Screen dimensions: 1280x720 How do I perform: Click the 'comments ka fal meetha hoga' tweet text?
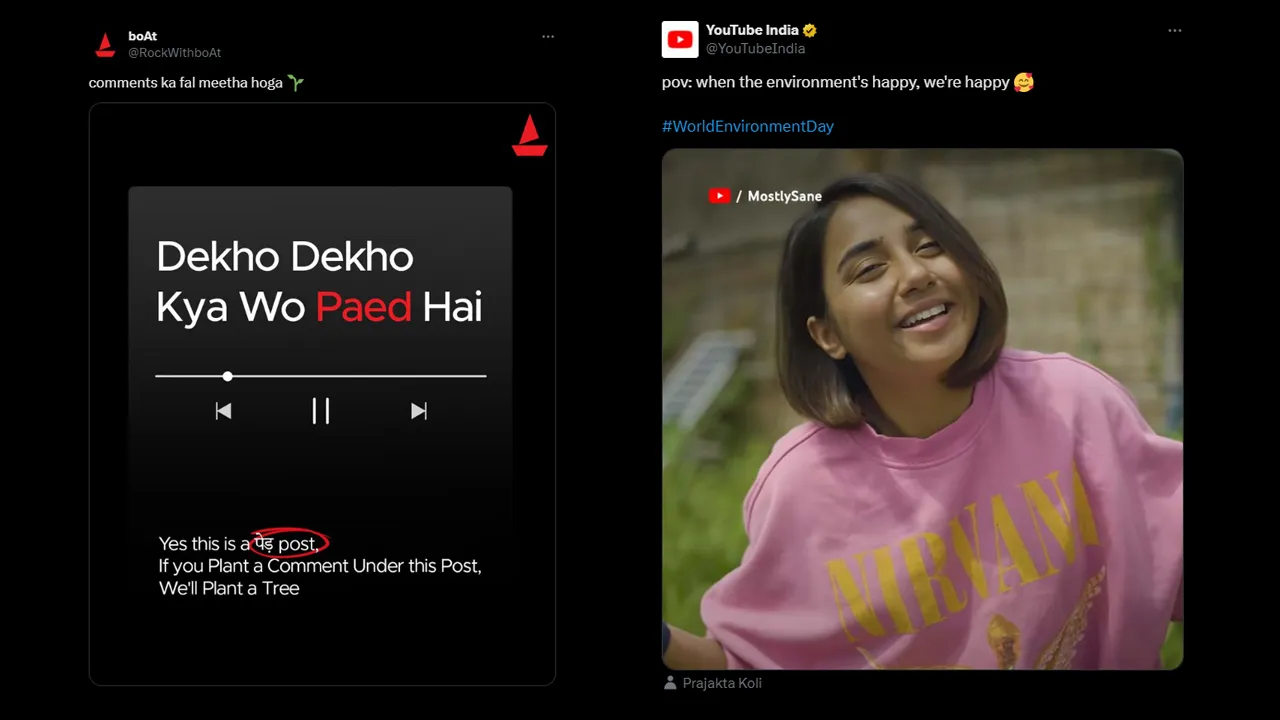point(186,83)
